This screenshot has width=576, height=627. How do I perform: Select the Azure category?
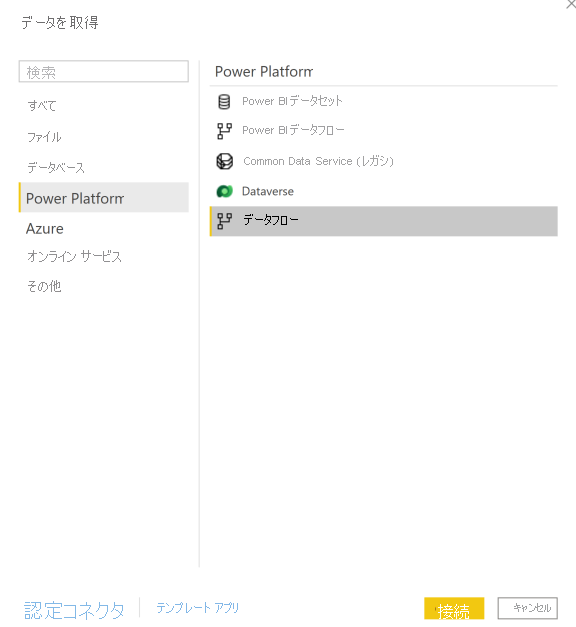pyautogui.click(x=45, y=229)
